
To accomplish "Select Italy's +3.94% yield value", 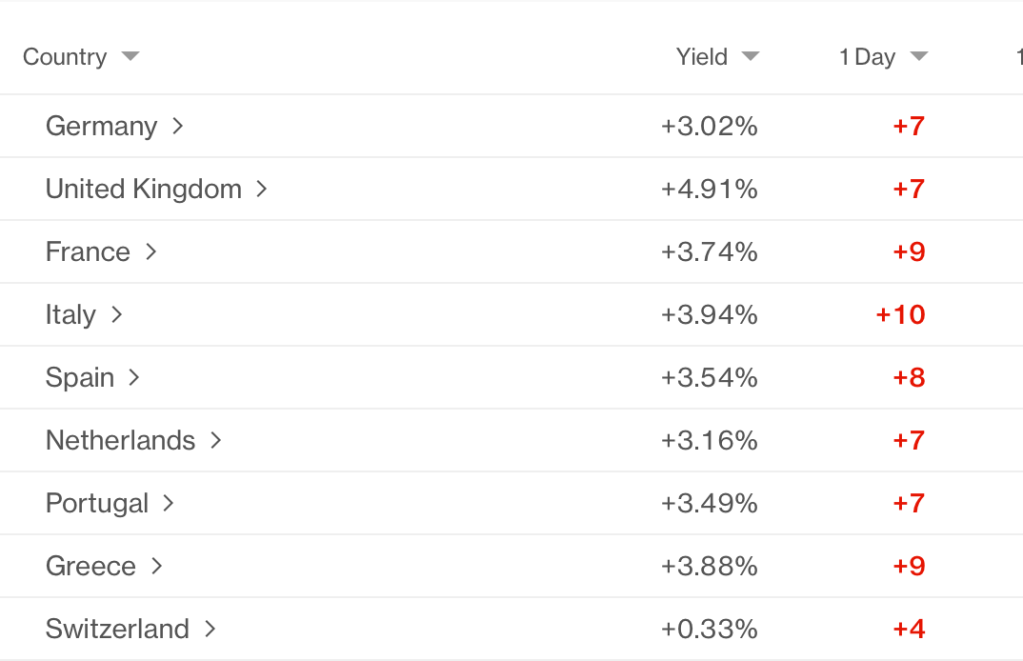I will point(709,315).
